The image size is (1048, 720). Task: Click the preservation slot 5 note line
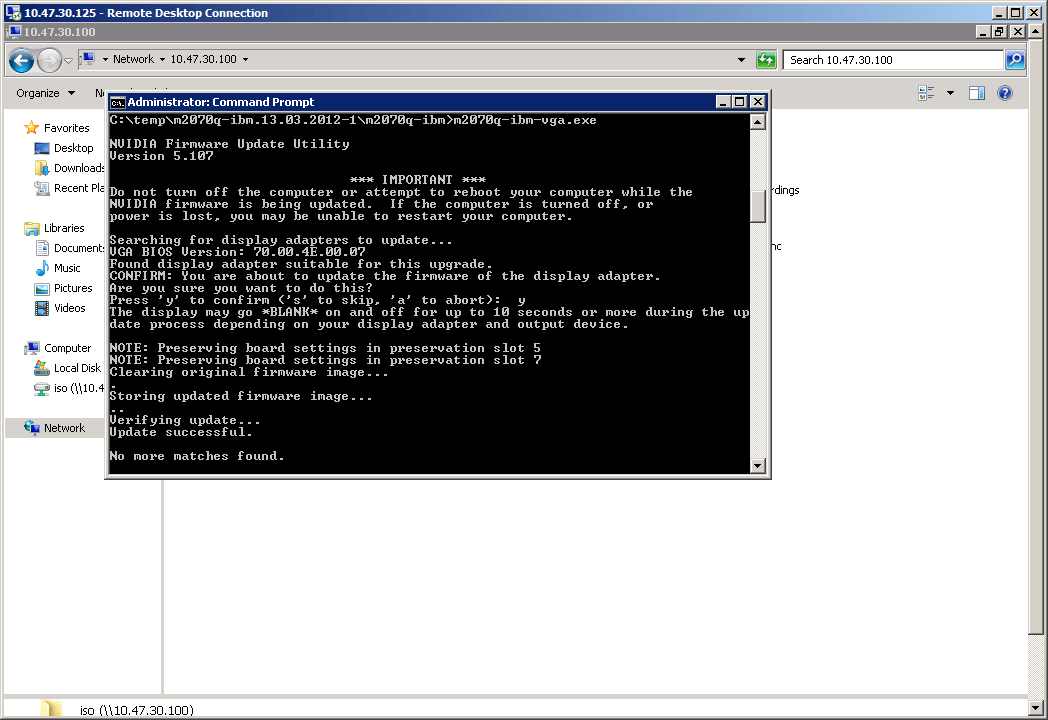pyautogui.click(x=325, y=348)
